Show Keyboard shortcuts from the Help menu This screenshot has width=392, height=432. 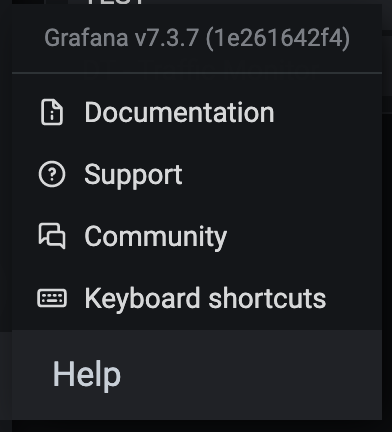tap(197, 298)
